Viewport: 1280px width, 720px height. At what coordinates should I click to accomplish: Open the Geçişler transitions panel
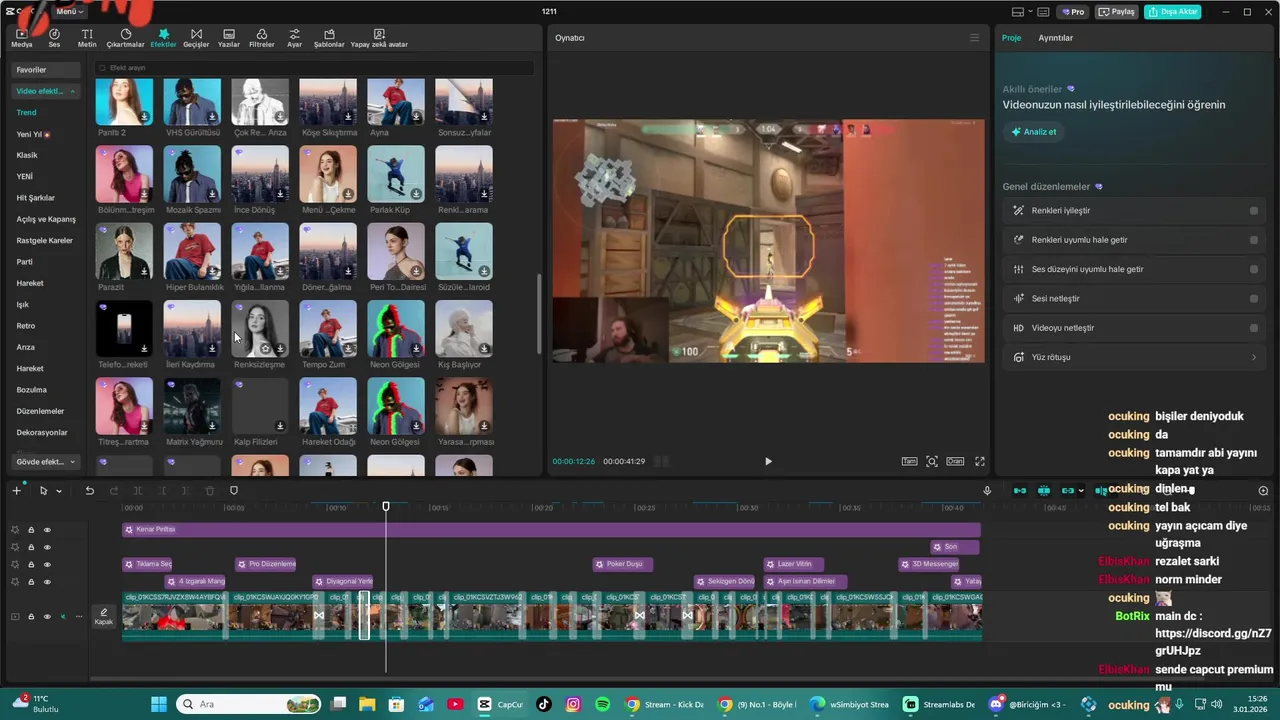196,38
